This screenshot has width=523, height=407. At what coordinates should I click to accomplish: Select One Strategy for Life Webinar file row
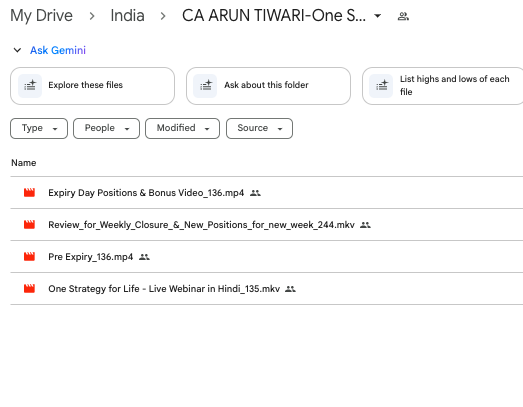point(267,289)
